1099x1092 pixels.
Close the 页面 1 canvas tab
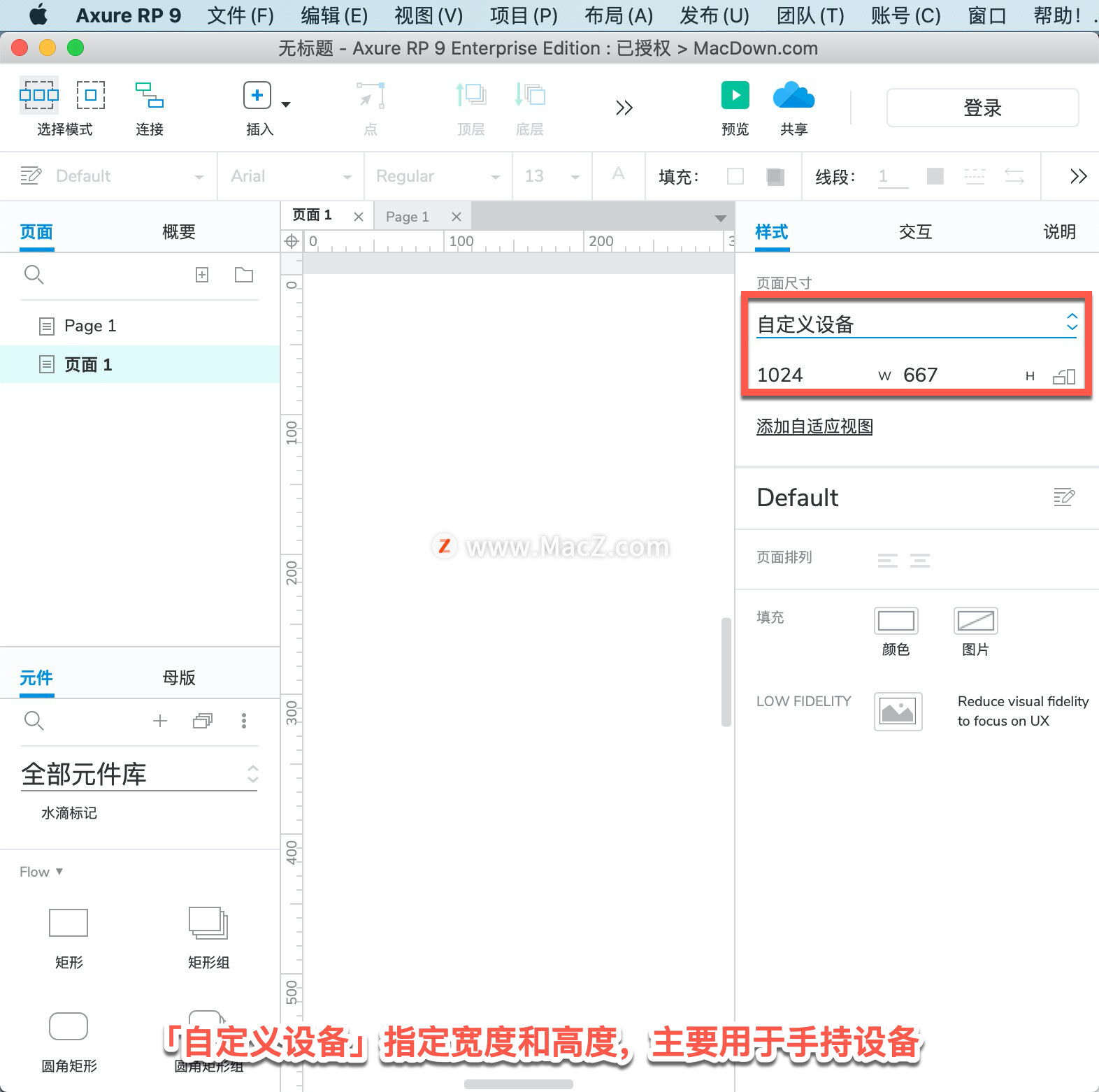[x=359, y=217]
